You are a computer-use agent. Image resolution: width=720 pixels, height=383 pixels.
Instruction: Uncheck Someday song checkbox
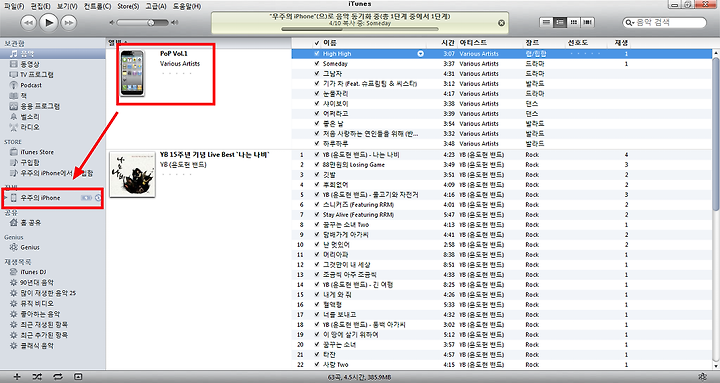coord(317,64)
